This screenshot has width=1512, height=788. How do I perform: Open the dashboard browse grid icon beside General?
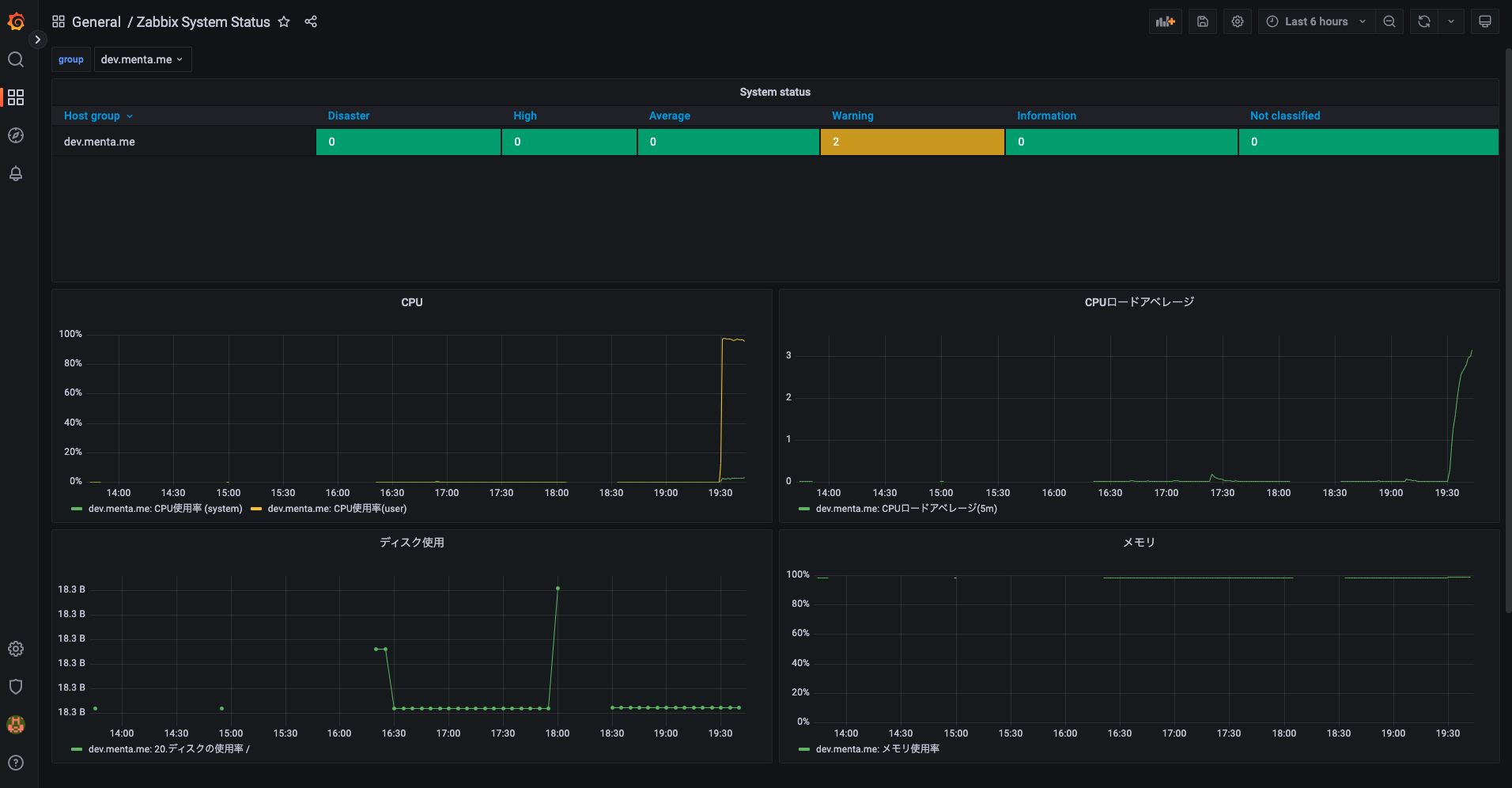(x=59, y=22)
